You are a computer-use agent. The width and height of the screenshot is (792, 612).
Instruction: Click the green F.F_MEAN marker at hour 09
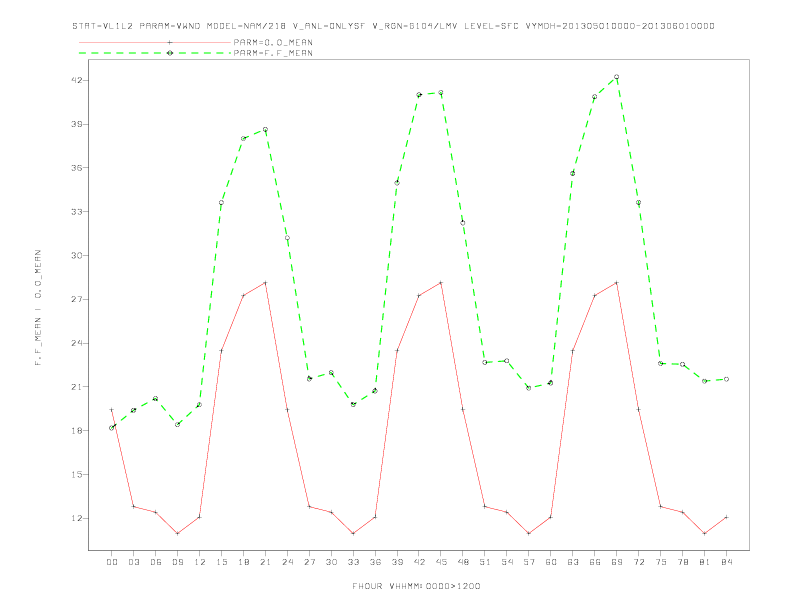[x=177, y=425]
